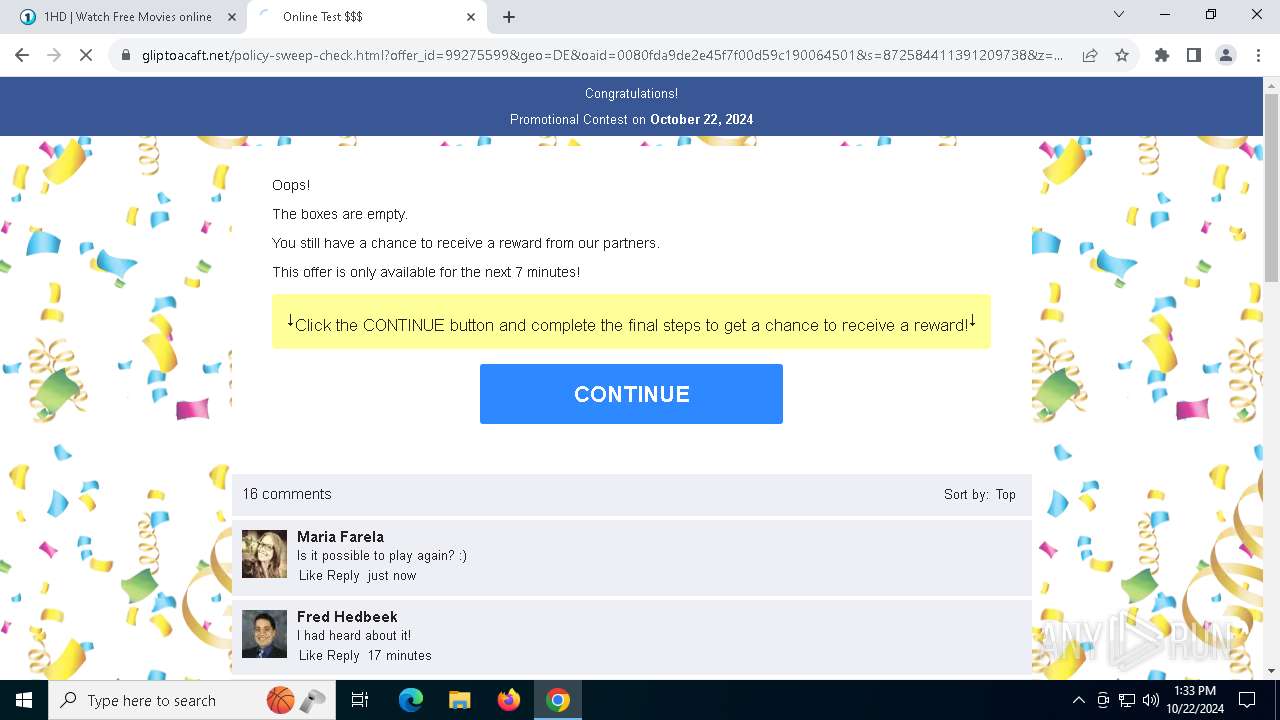The image size is (1280, 720).
Task: Click the address bar URL
Action: (x=602, y=56)
